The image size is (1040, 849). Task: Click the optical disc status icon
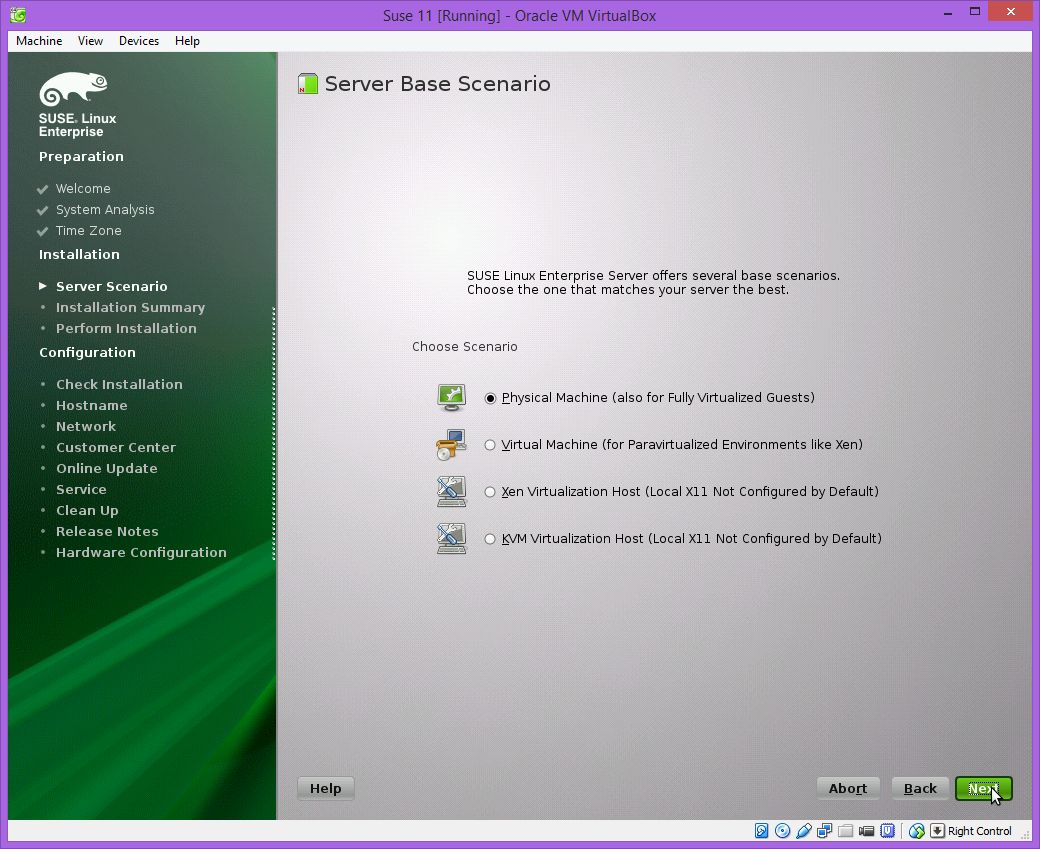click(783, 830)
